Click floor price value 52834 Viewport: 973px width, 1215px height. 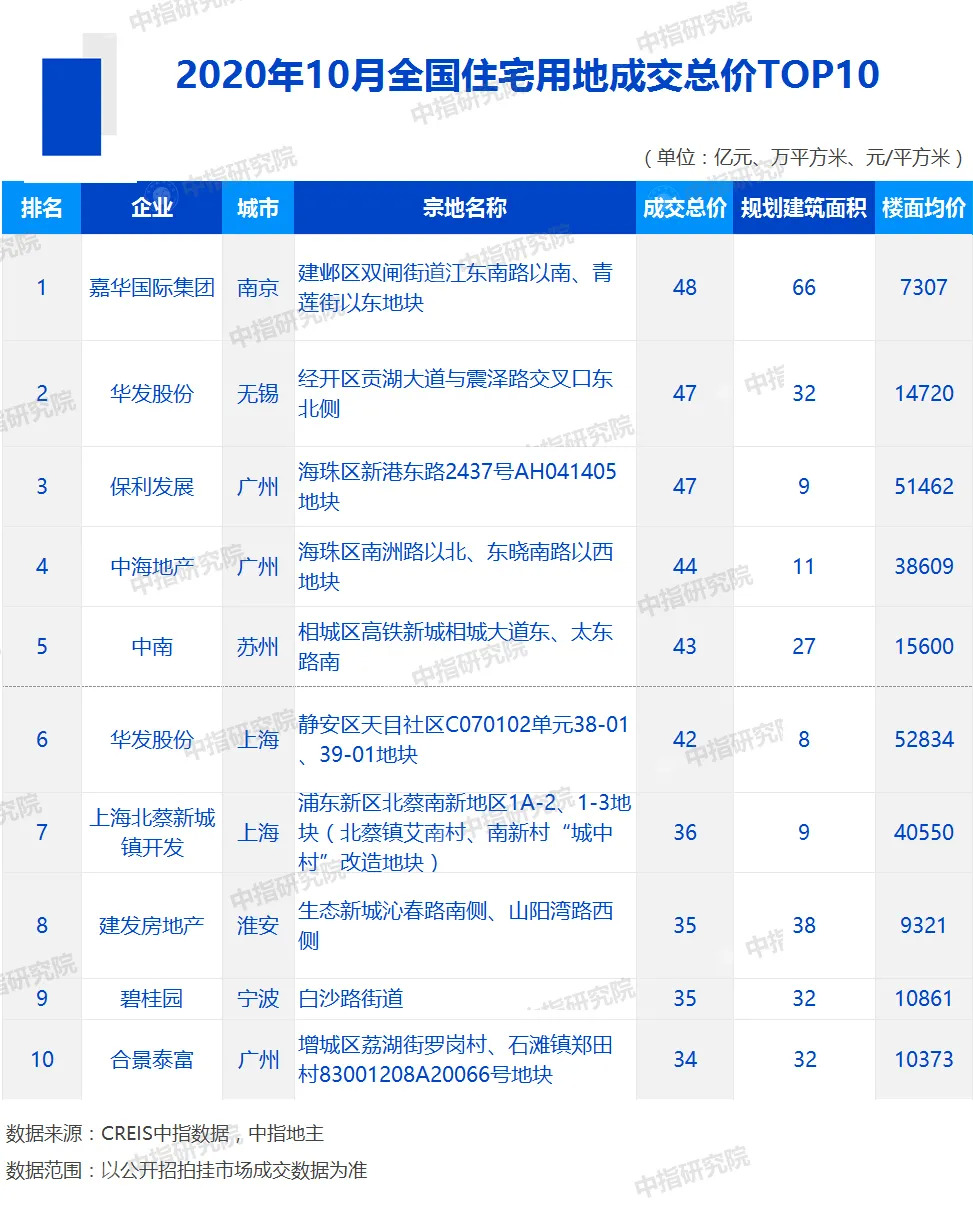point(924,740)
